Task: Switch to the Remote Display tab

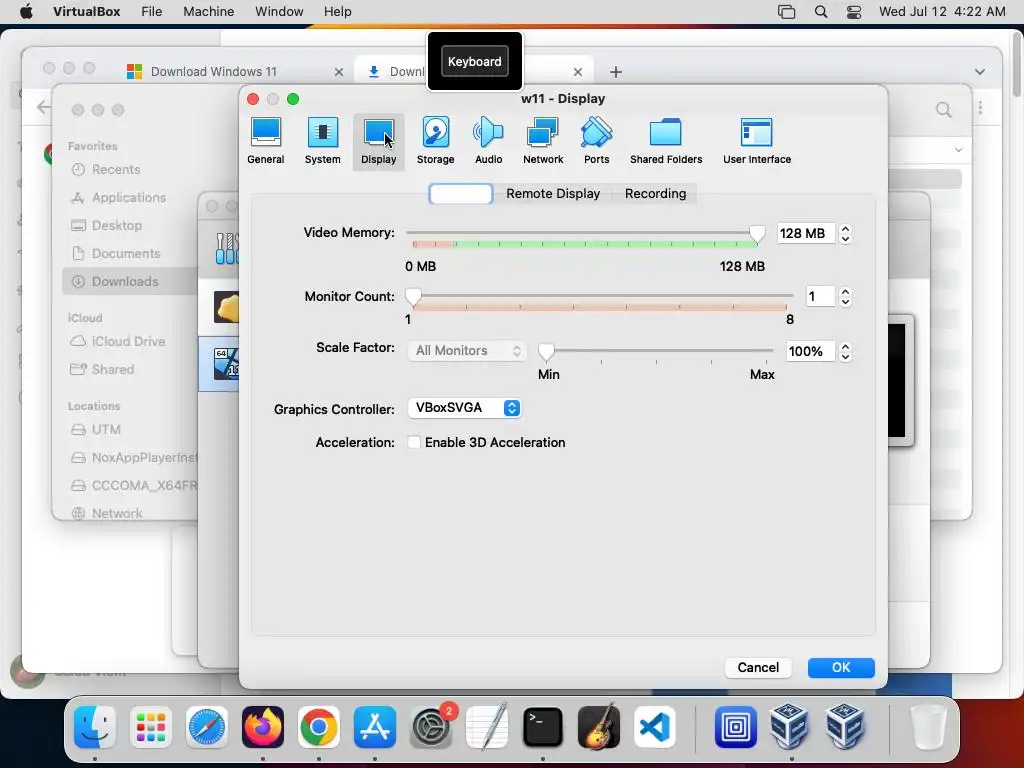Action: pyautogui.click(x=552, y=193)
